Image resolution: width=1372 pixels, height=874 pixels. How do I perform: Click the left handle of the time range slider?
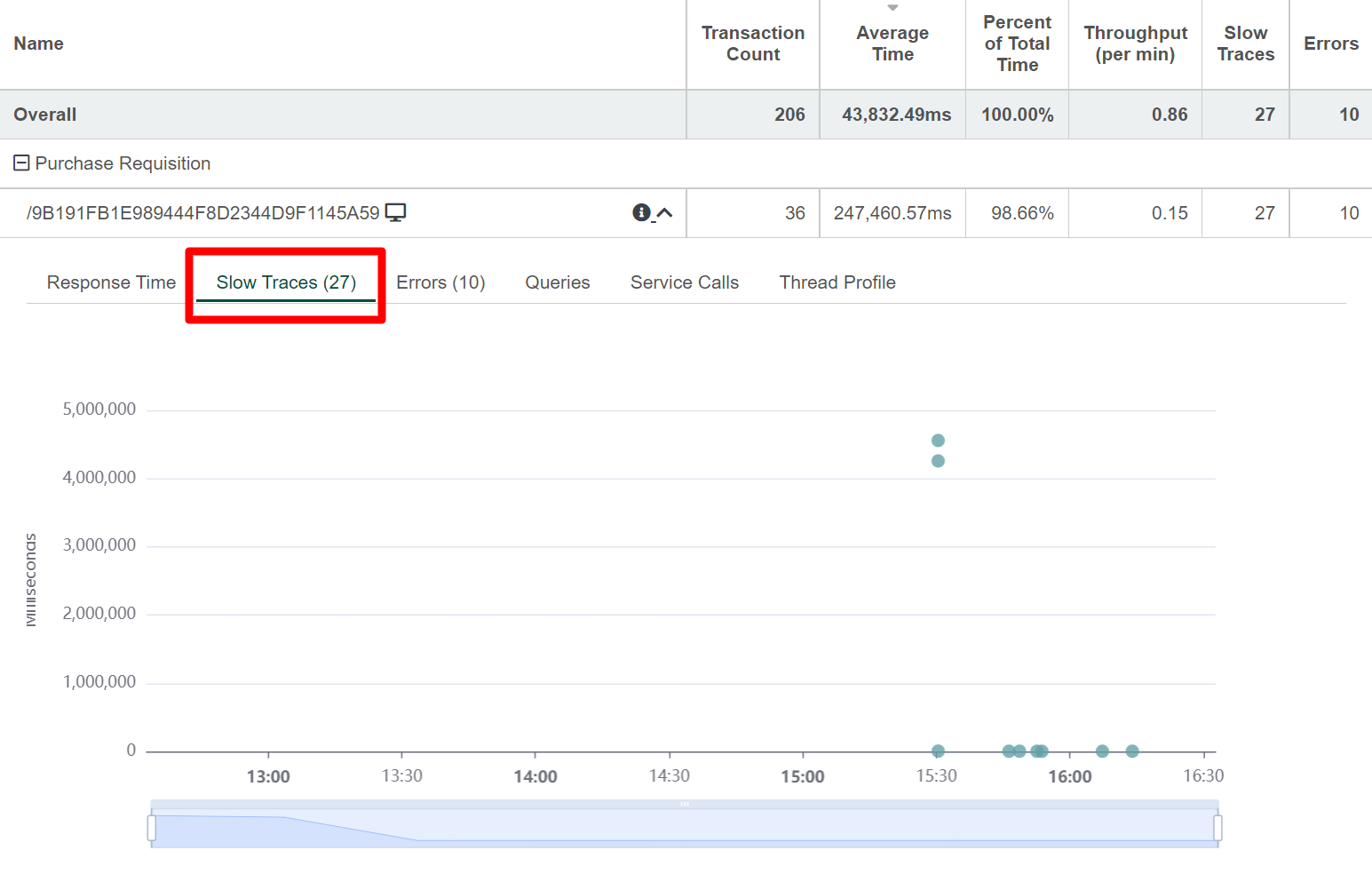point(152,828)
